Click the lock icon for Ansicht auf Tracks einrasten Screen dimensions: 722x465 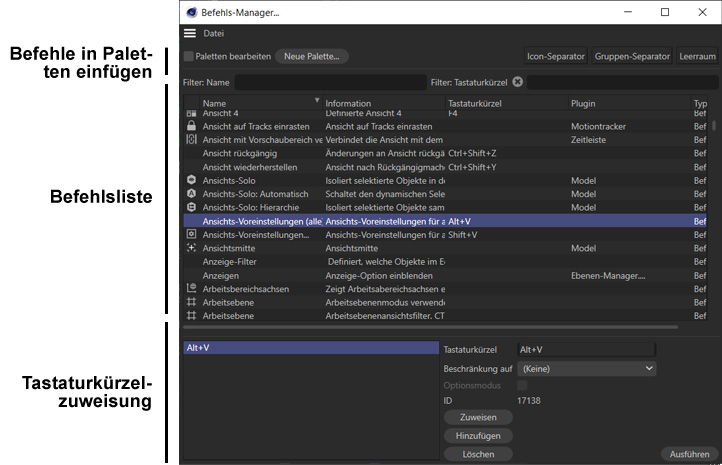[191, 126]
